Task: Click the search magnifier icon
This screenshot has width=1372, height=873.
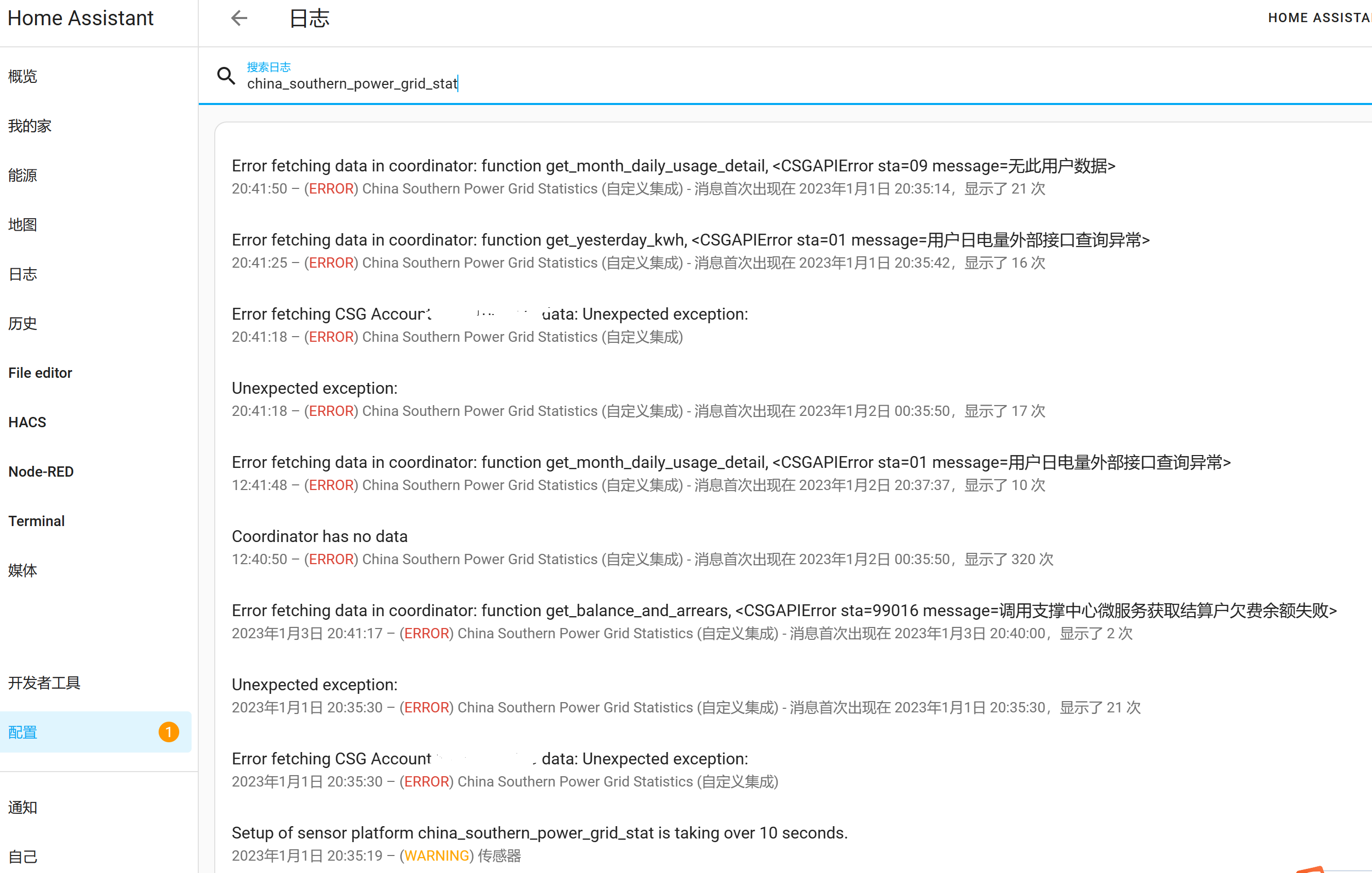Action: point(226,75)
